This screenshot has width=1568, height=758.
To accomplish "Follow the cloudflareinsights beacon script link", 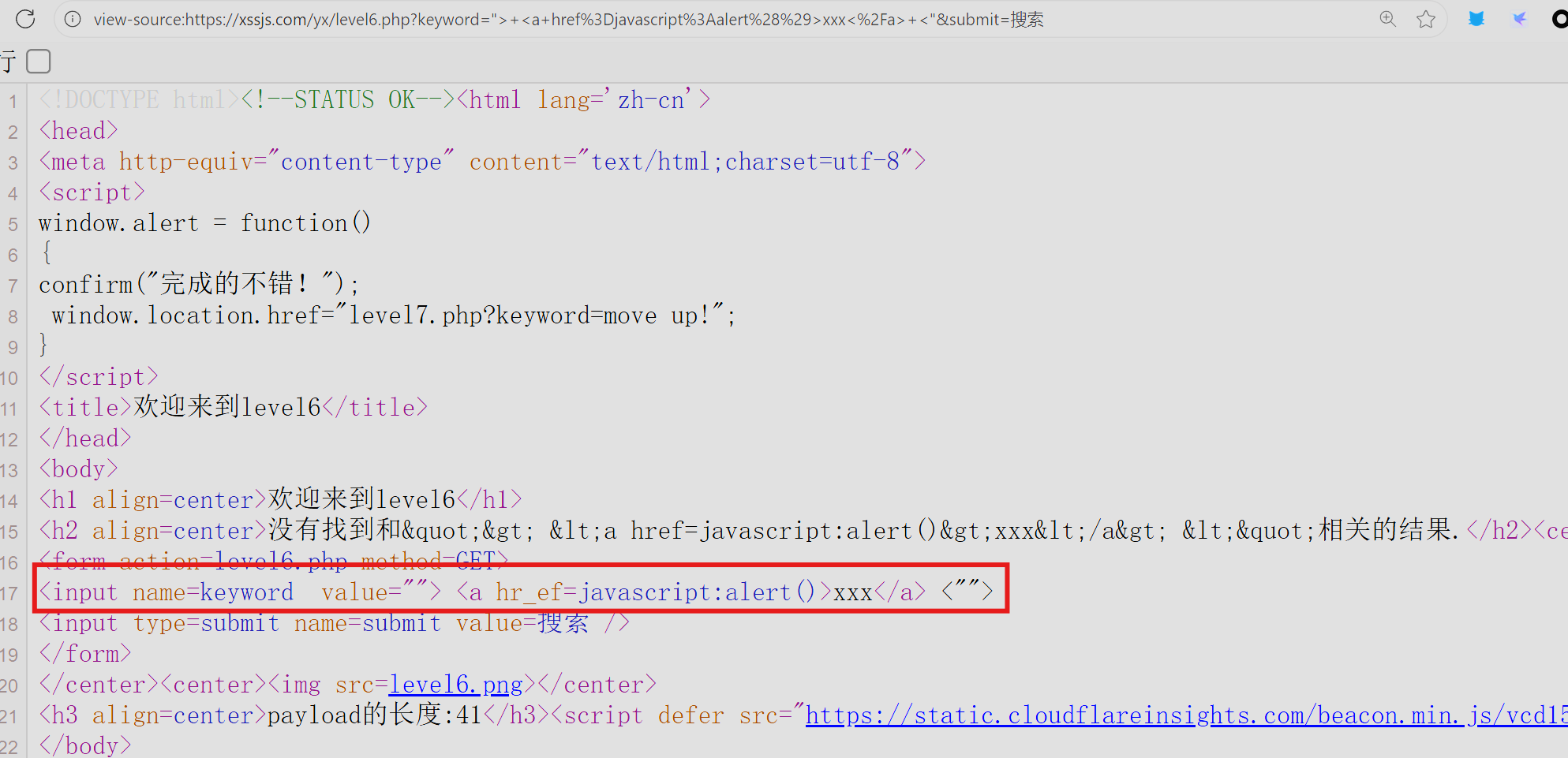I will pyautogui.click(x=1186, y=715).
